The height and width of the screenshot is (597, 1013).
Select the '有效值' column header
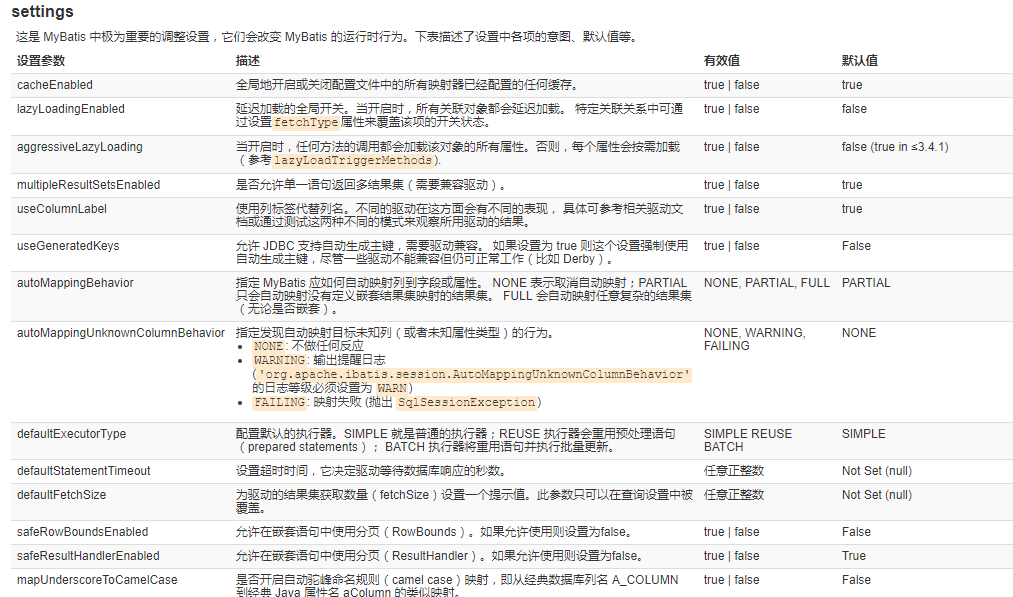[722, 61]
